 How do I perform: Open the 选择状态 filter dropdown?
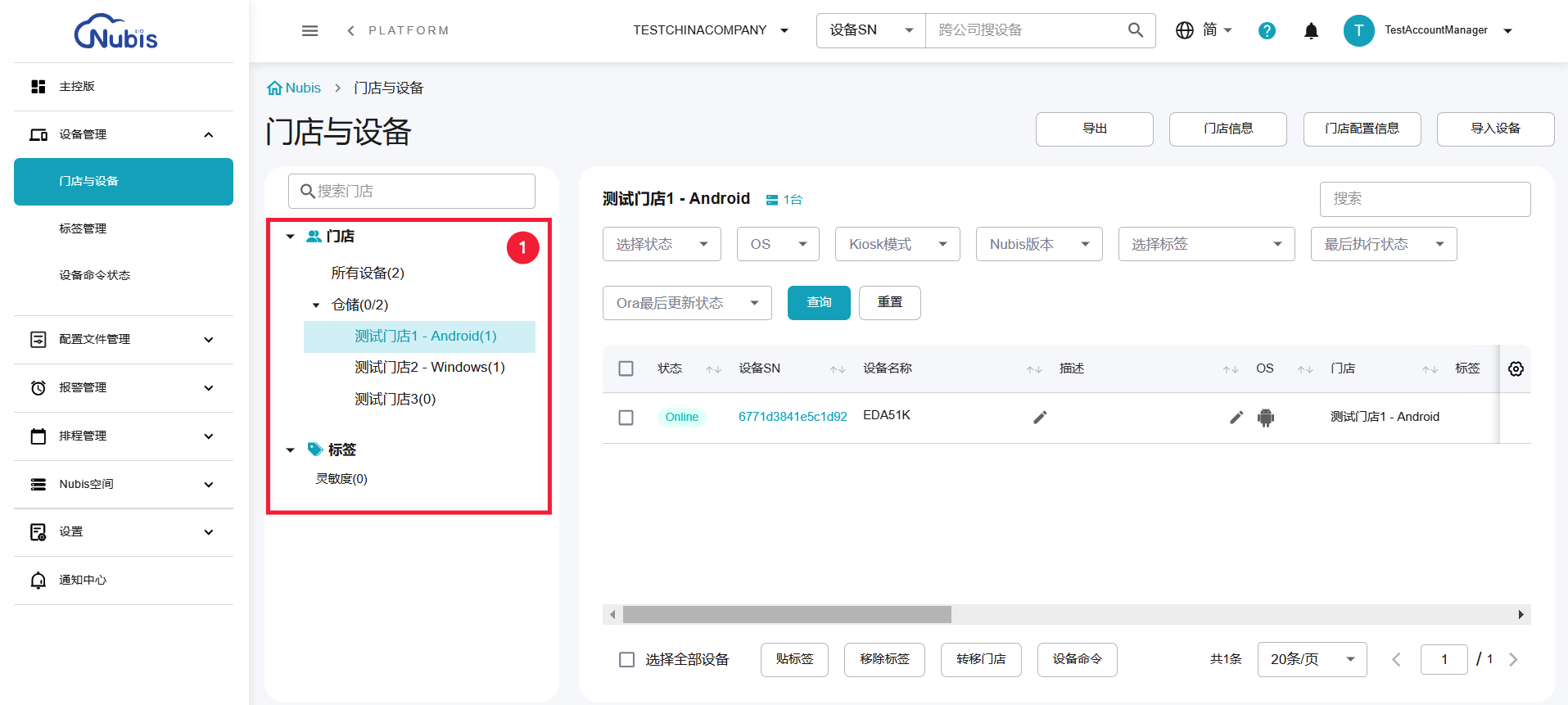tap(662, 244)
